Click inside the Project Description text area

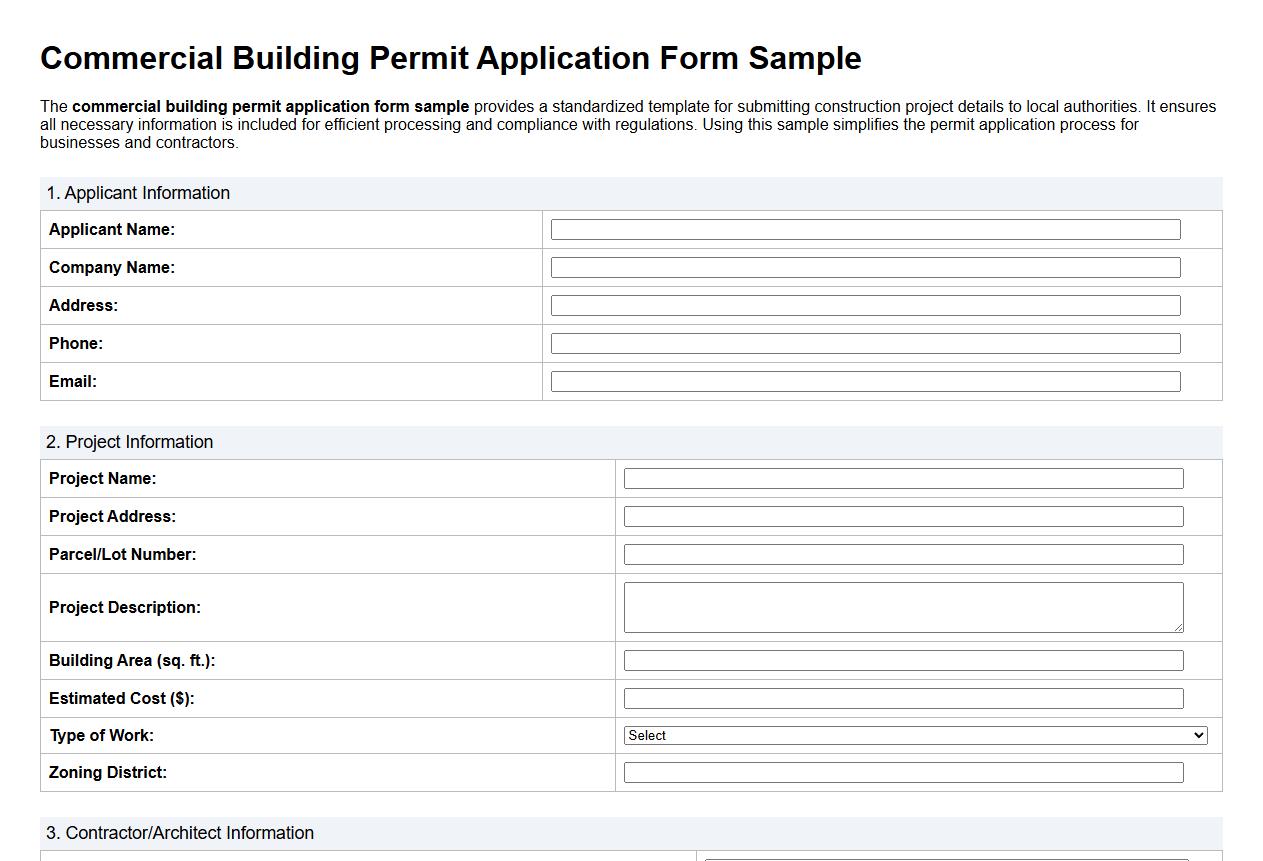pyautogui.click(x=902, y=604)
